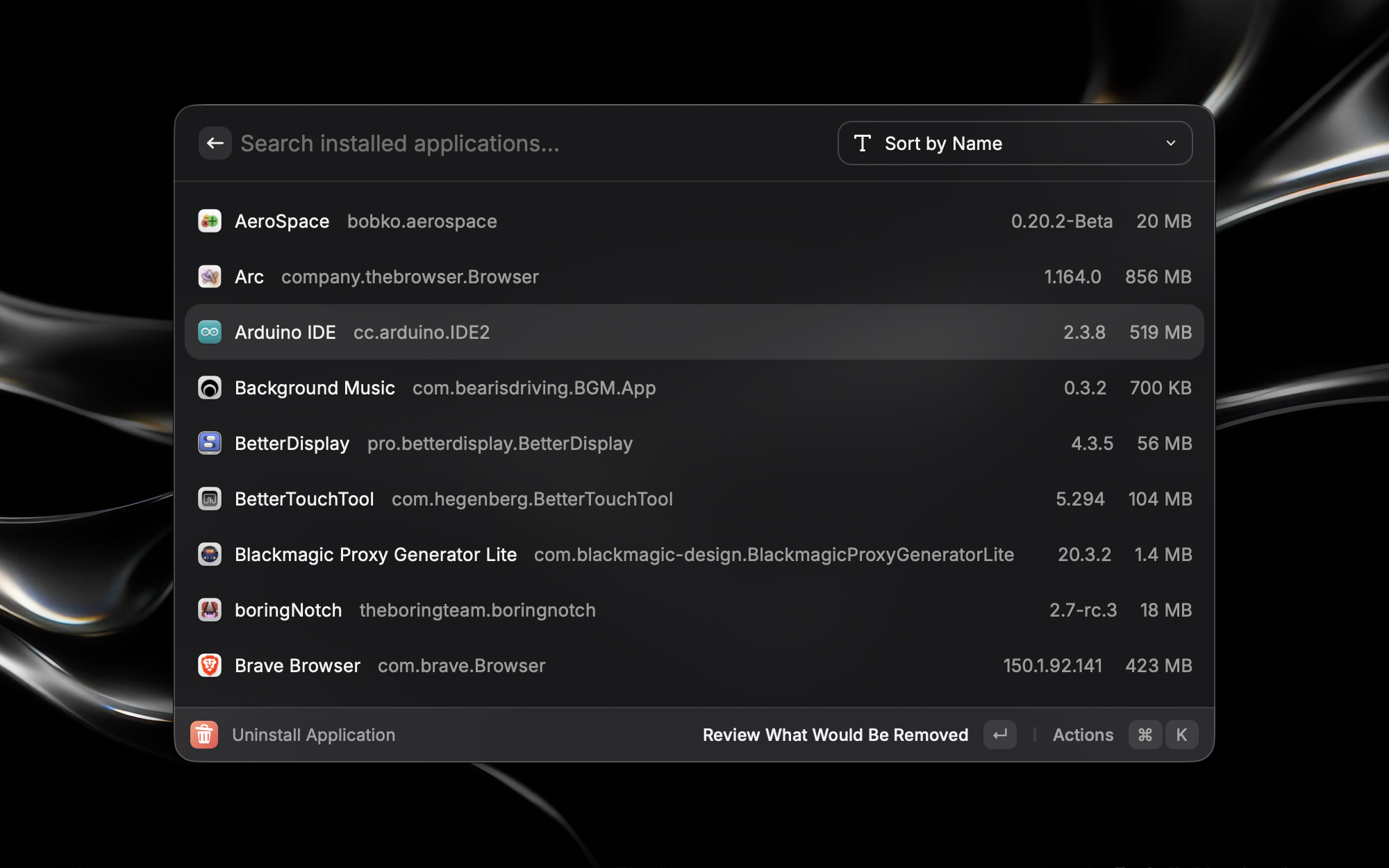This screenshot has height=868, width=1389.
Task: Click version 0.3.2 of Background Music
Action: 1086,387
